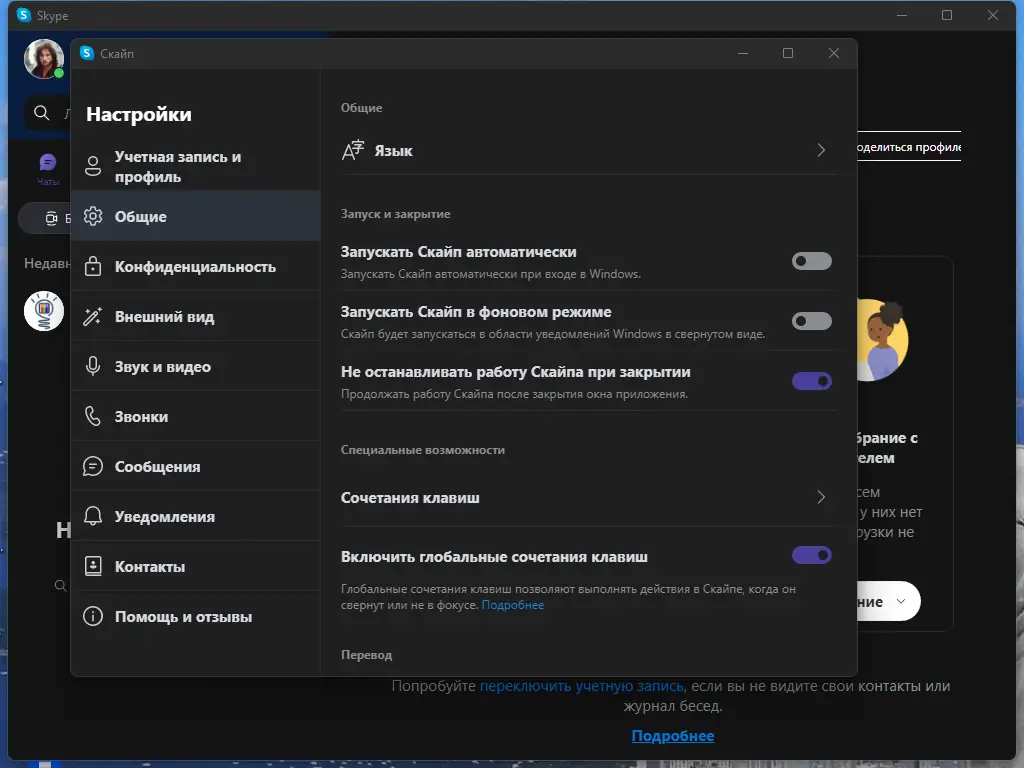
Task: Open the dropdown arrow on the white button
Action: pos(901,601)
